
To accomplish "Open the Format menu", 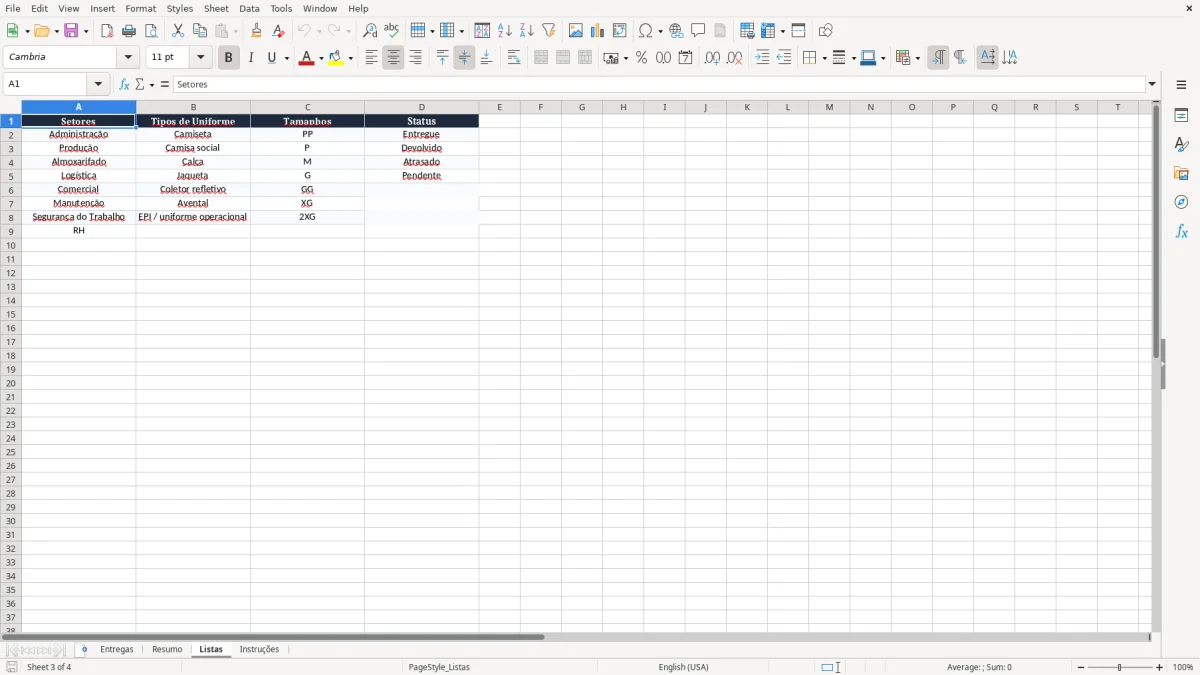I will click(x=141, y=8).
